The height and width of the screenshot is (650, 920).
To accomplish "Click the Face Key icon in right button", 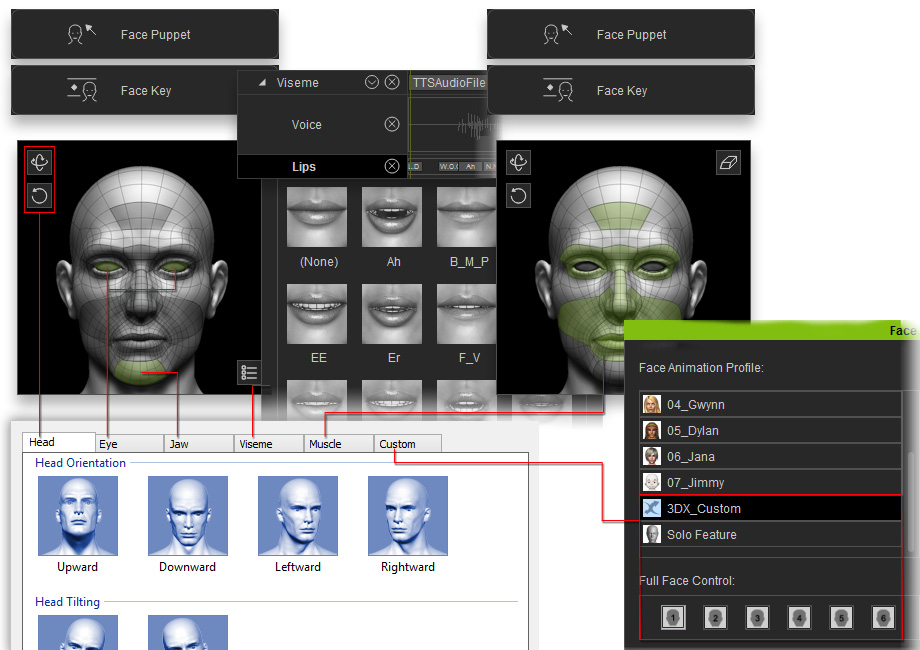I will pyautogui.click(x=558, y=90).
